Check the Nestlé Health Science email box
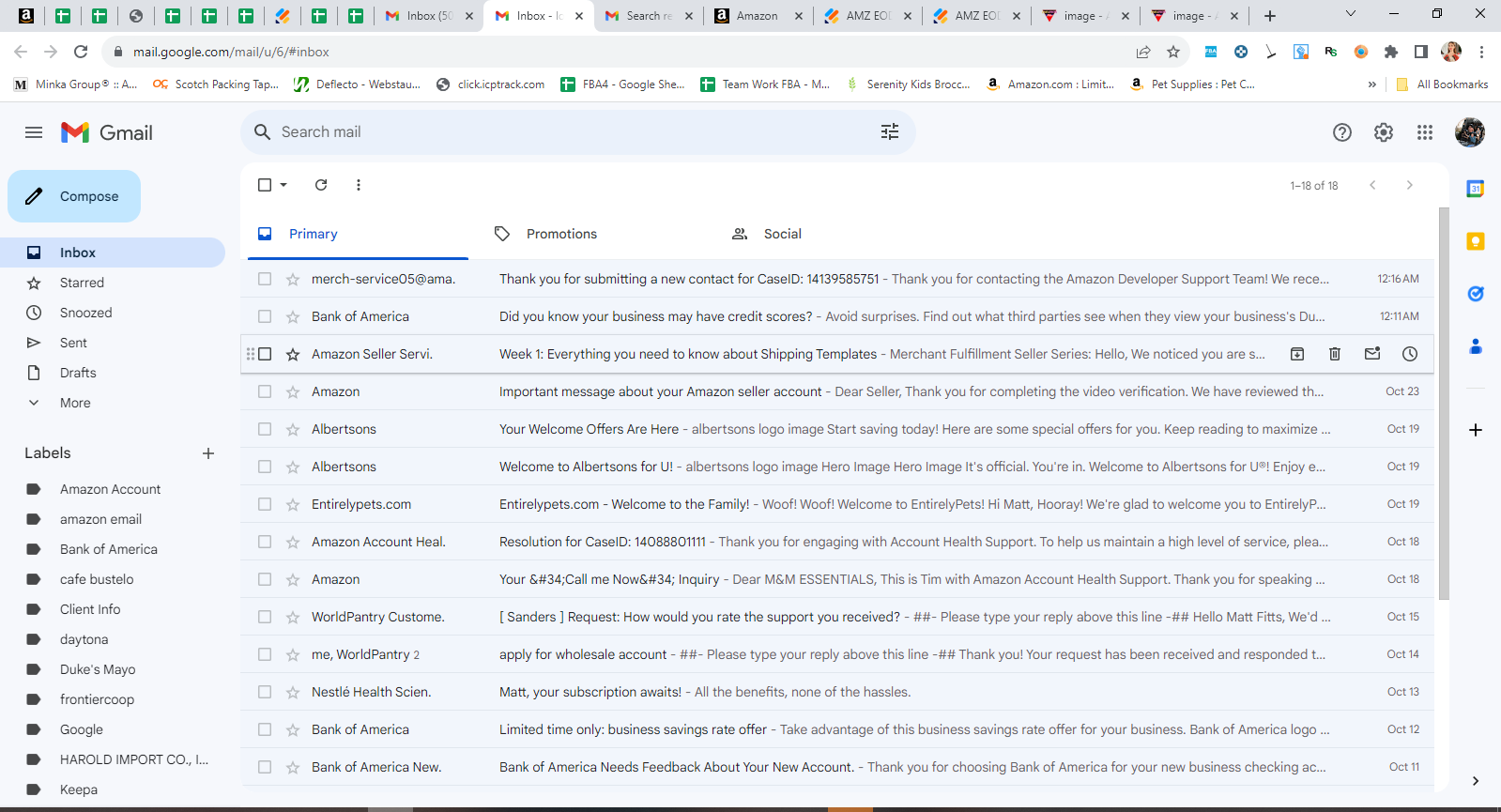 [x=265, y=692]
